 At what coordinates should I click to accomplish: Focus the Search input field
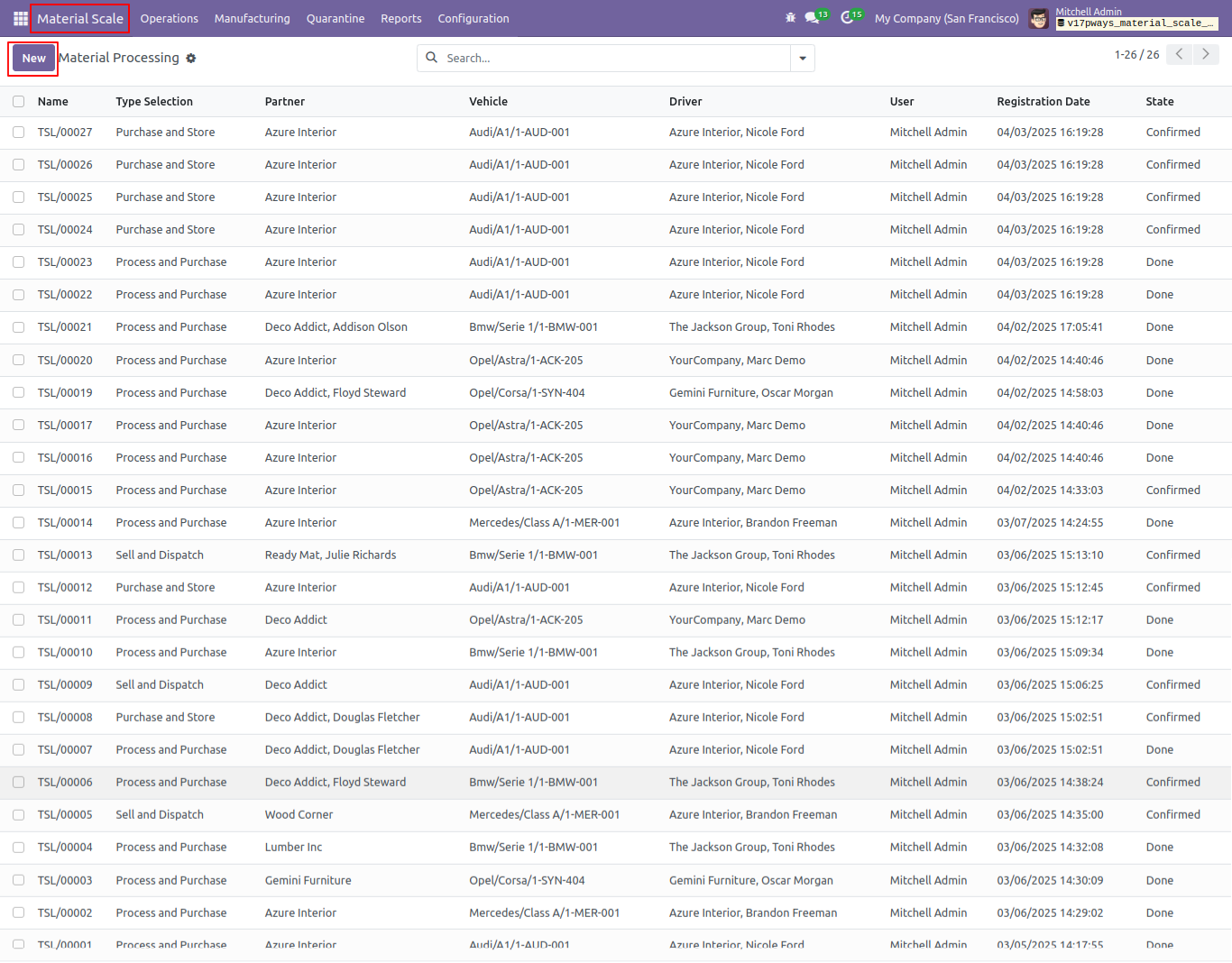(616, 59)
